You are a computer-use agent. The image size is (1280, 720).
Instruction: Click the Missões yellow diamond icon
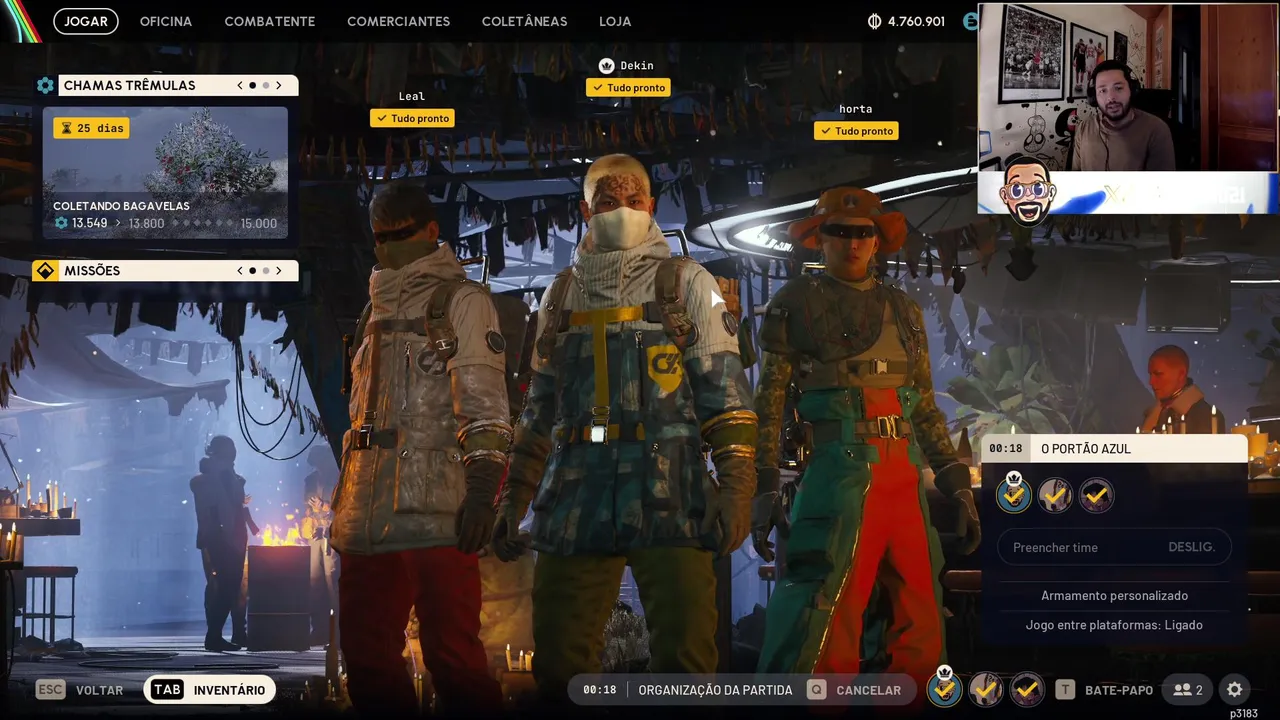45,271
